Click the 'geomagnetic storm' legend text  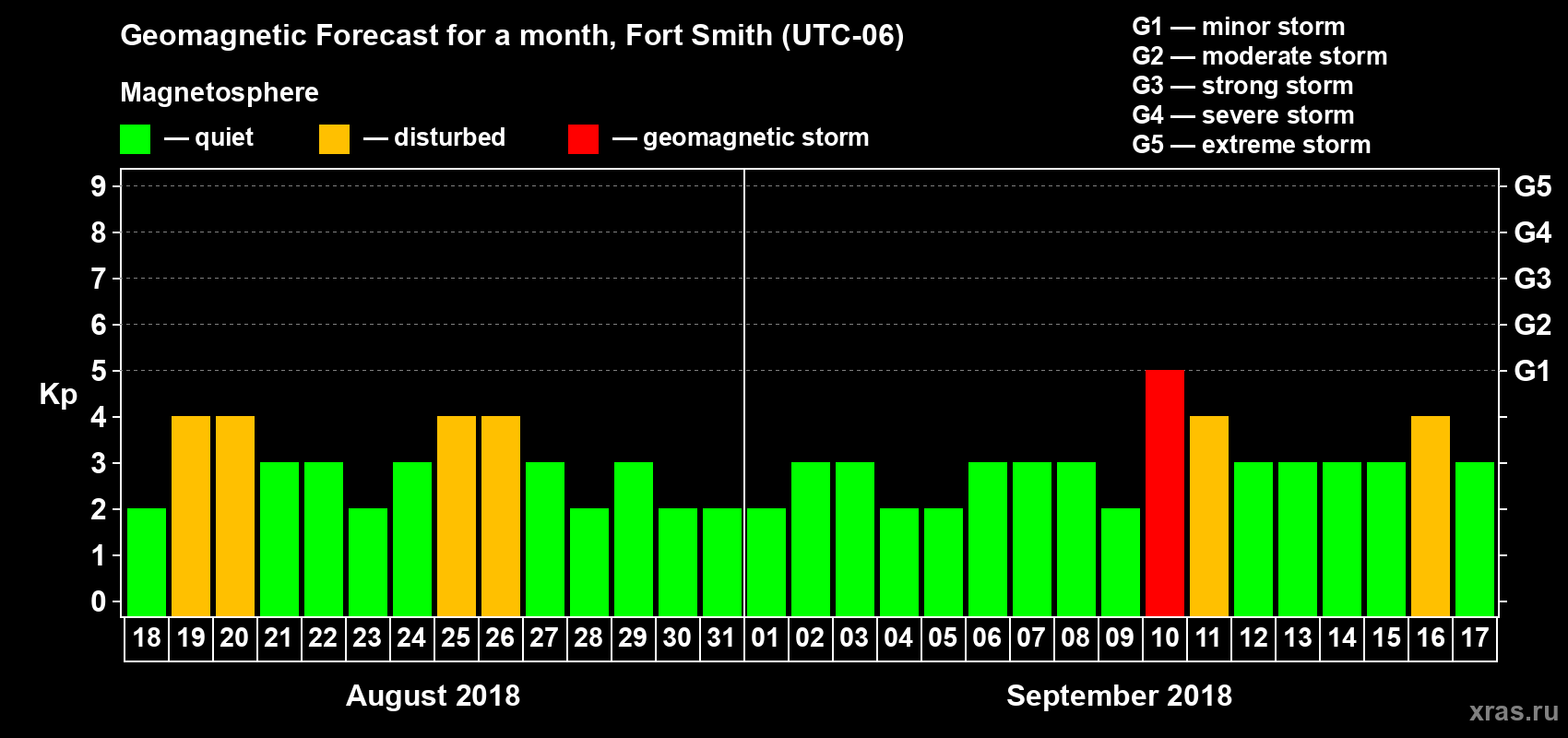point(755,137)
